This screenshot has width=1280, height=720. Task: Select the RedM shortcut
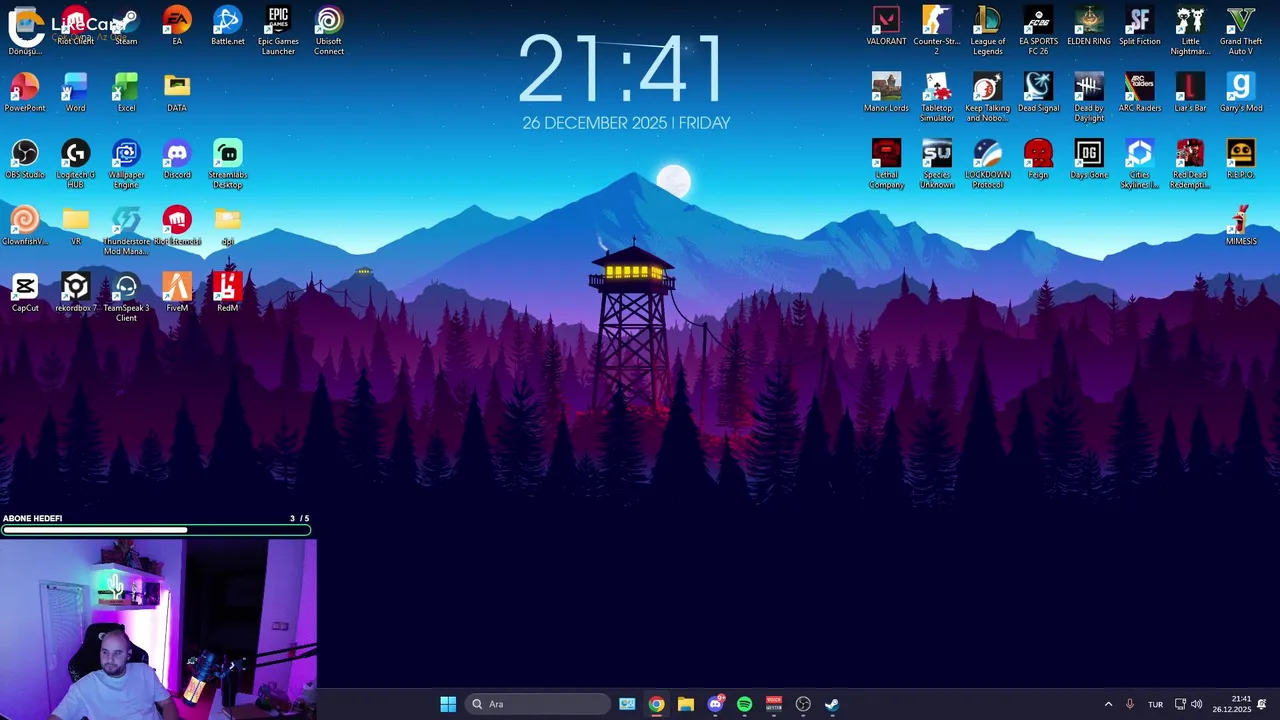point(227,293)
